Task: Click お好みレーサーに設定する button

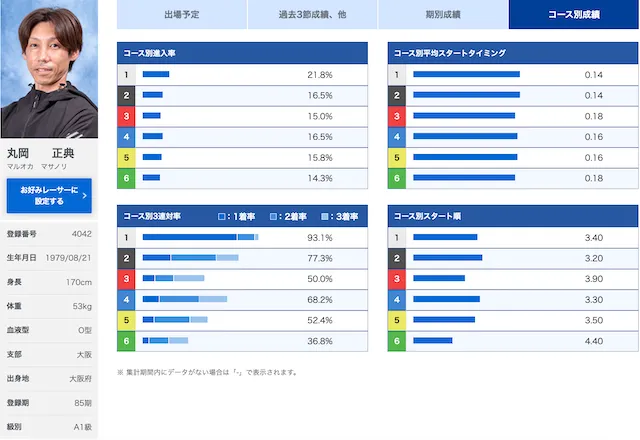Action: coord(49,196)
